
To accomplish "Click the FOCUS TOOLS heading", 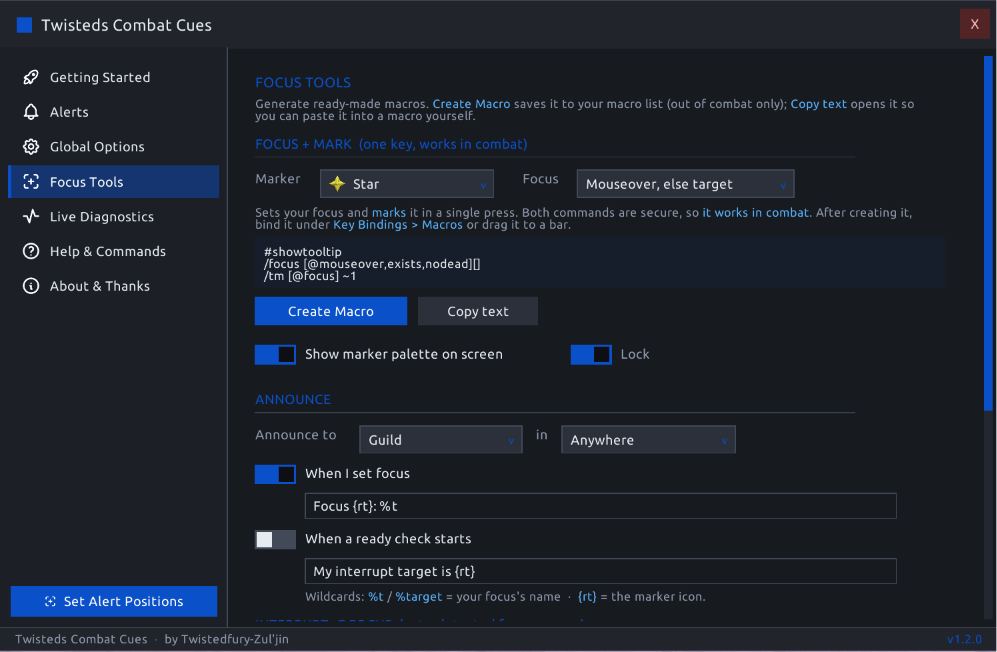I will [303, 82].
